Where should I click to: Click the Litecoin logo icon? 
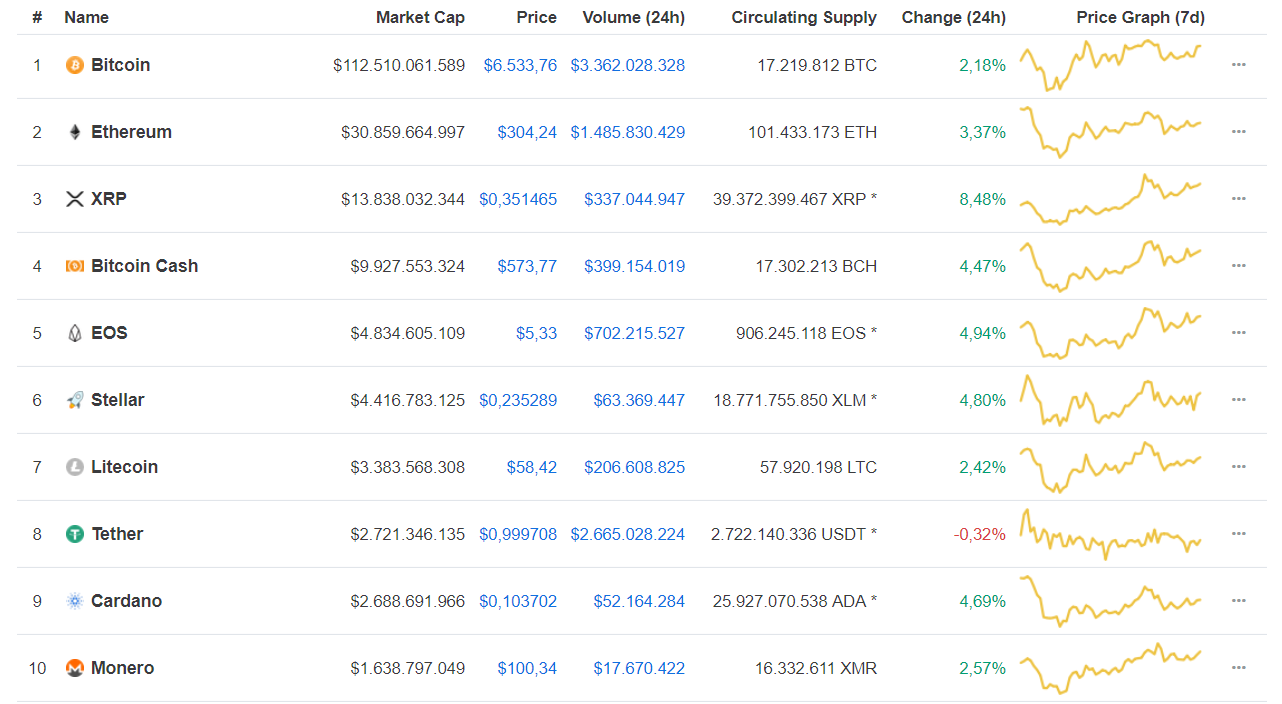(x=73, y=466)
